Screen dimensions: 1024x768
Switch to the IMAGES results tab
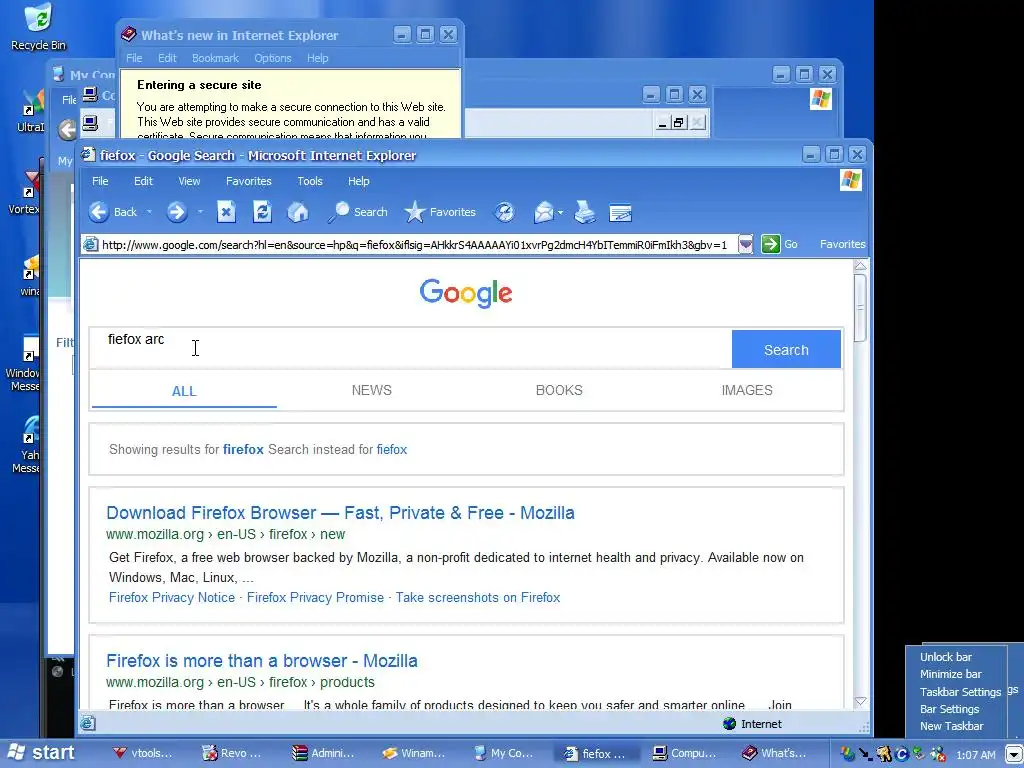pyautogui.click(x=746, y=390)
